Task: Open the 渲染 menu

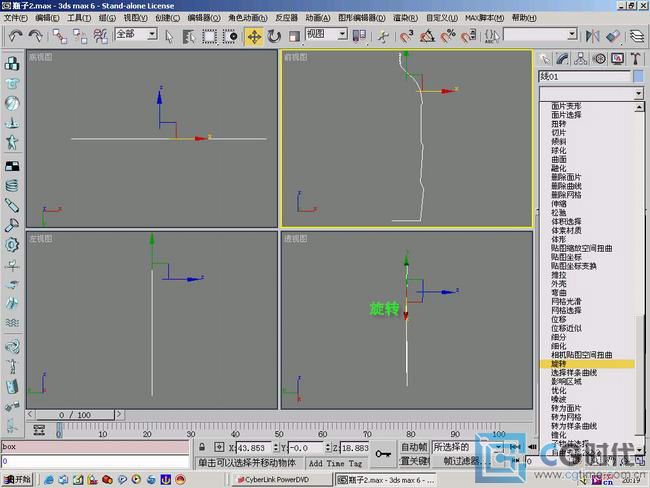Action: click(405, 18)
